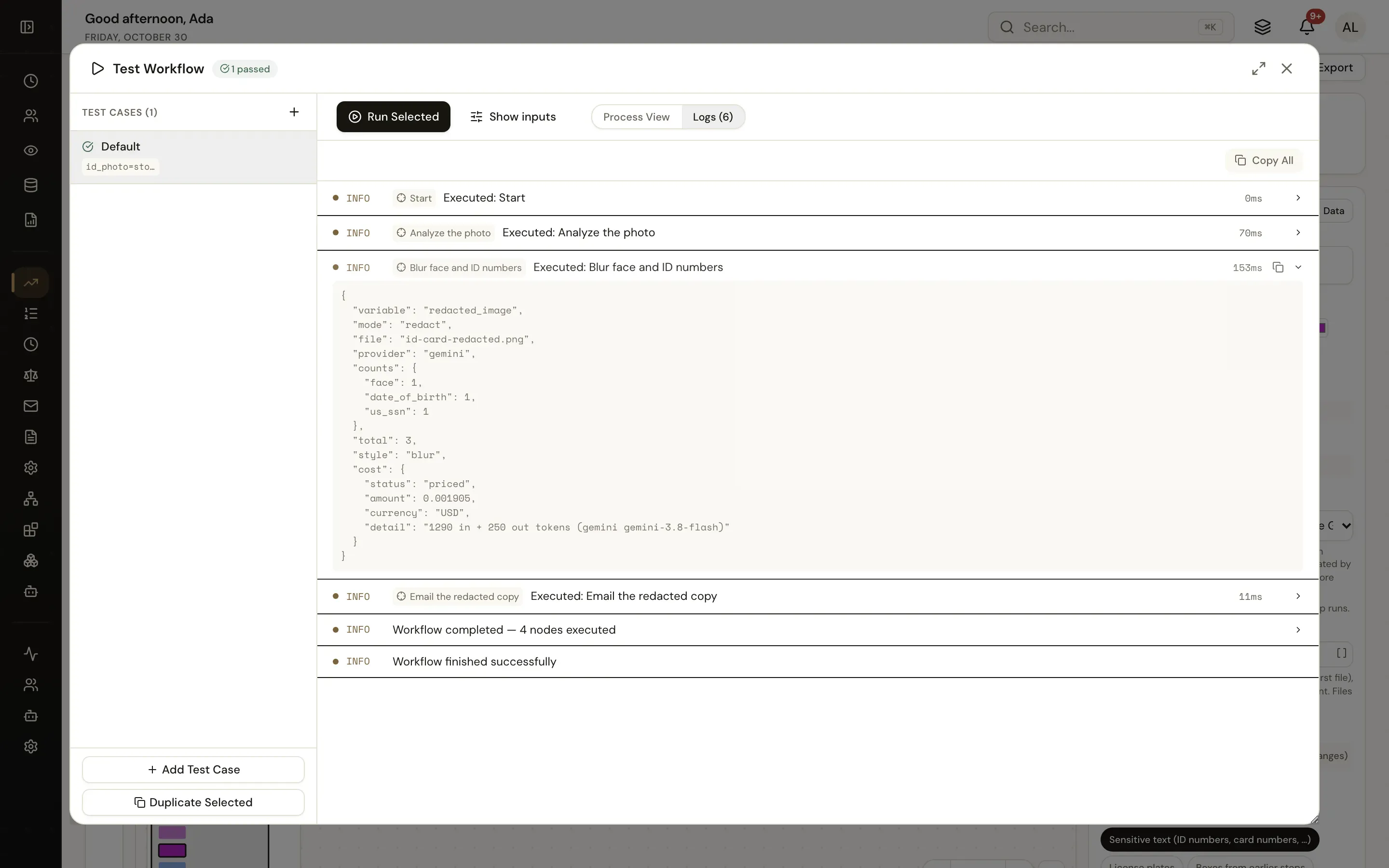Switch to Process View tab
The width and height of the screenshot is (1389, 868).
[x=636, y=117]
